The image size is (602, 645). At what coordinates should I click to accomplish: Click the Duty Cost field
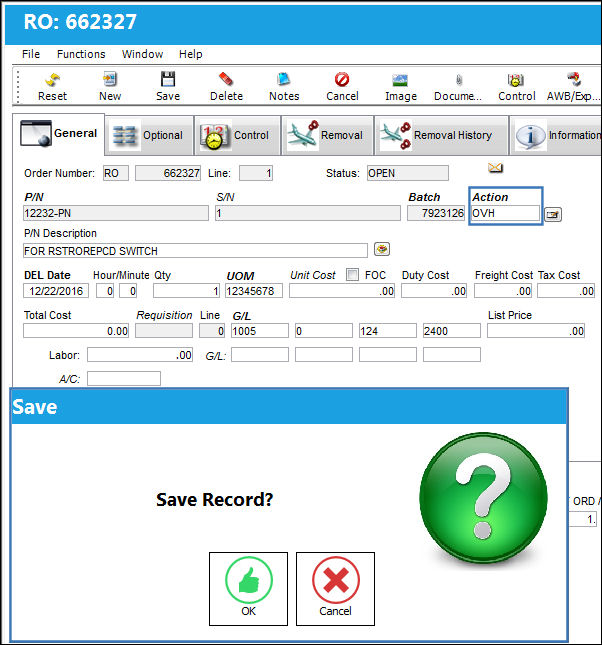[434, 291]
